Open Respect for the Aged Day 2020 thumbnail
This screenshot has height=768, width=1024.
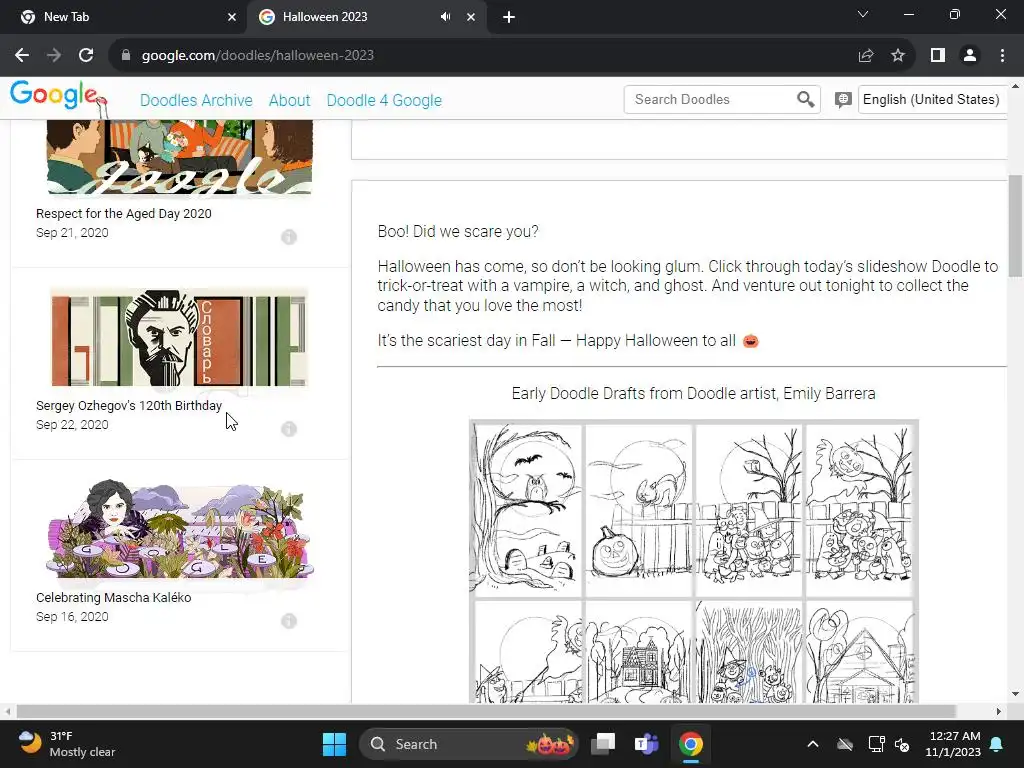(179, 157)
